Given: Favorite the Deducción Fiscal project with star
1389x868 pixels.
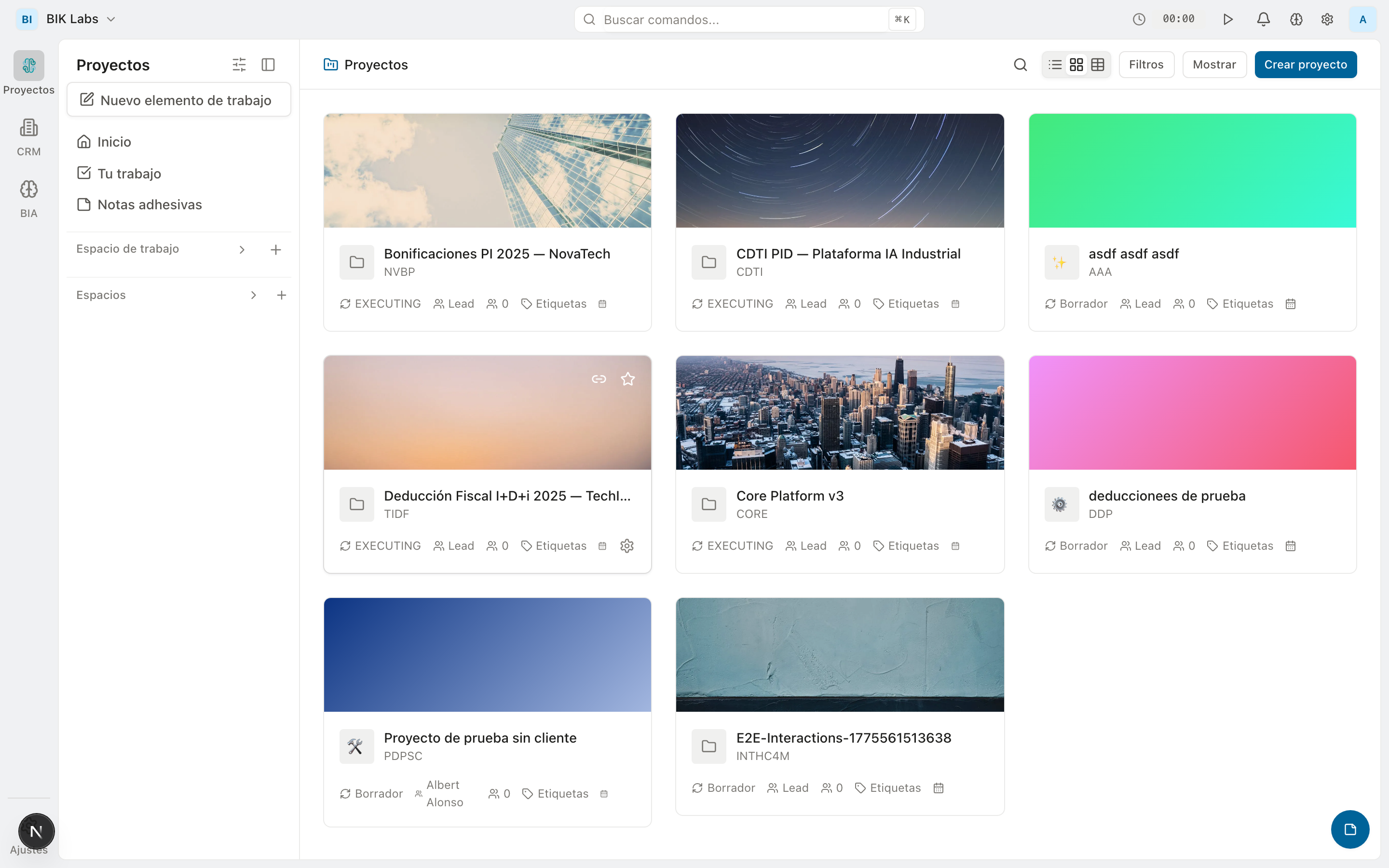Looking at the screenshot, I should coord(628,379).
